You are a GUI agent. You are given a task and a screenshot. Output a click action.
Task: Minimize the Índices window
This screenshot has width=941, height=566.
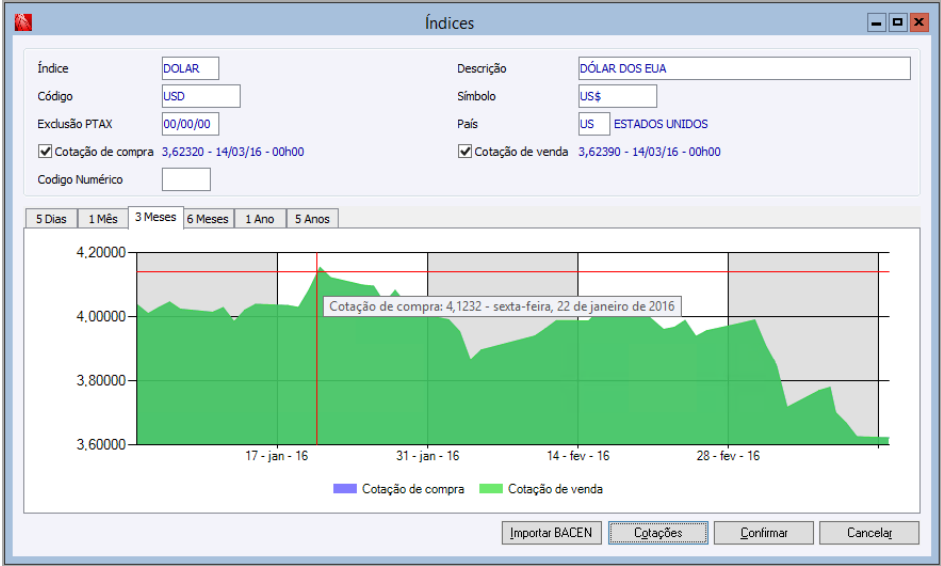coord(877,23)
